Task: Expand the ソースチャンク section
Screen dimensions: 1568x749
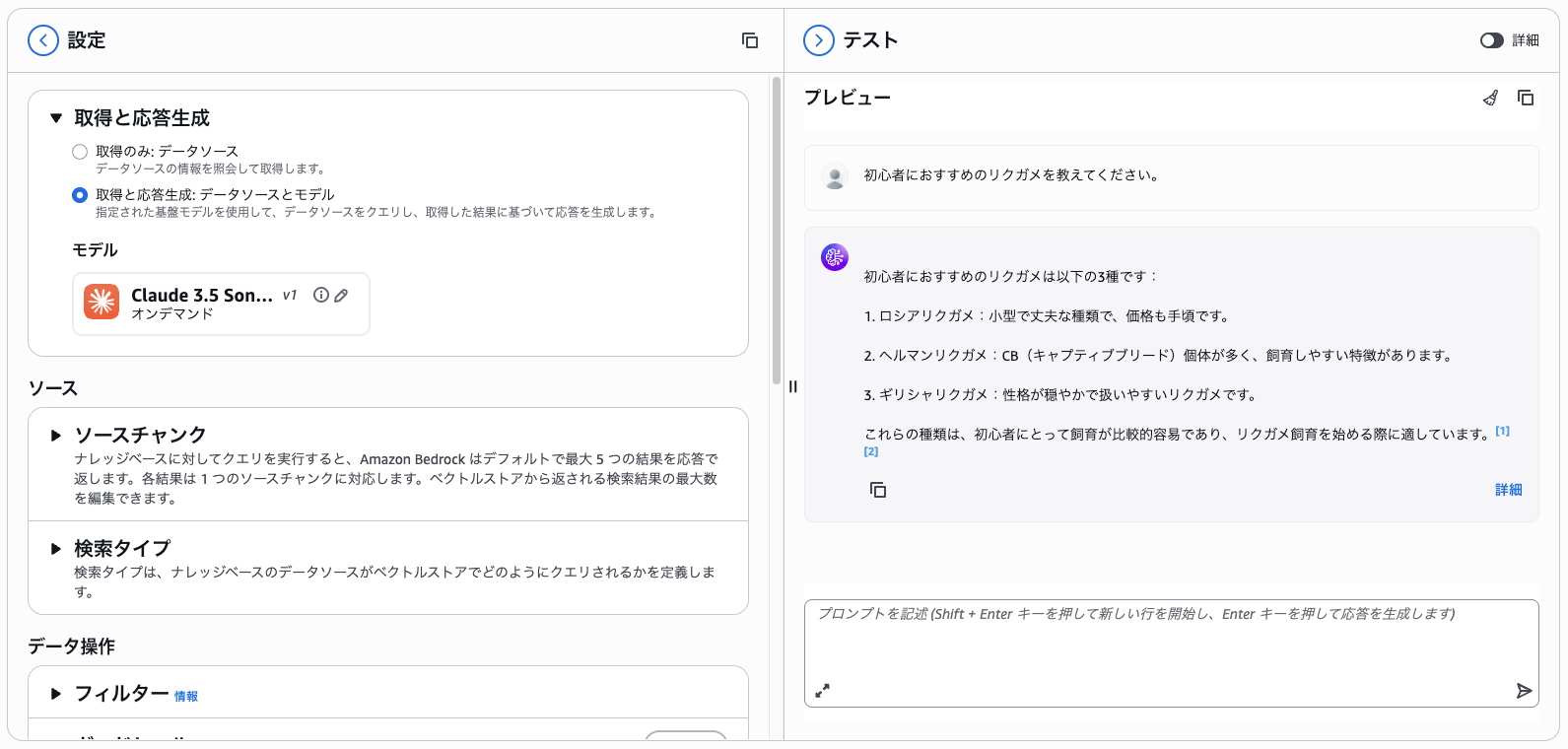Action: click(56, 436)
